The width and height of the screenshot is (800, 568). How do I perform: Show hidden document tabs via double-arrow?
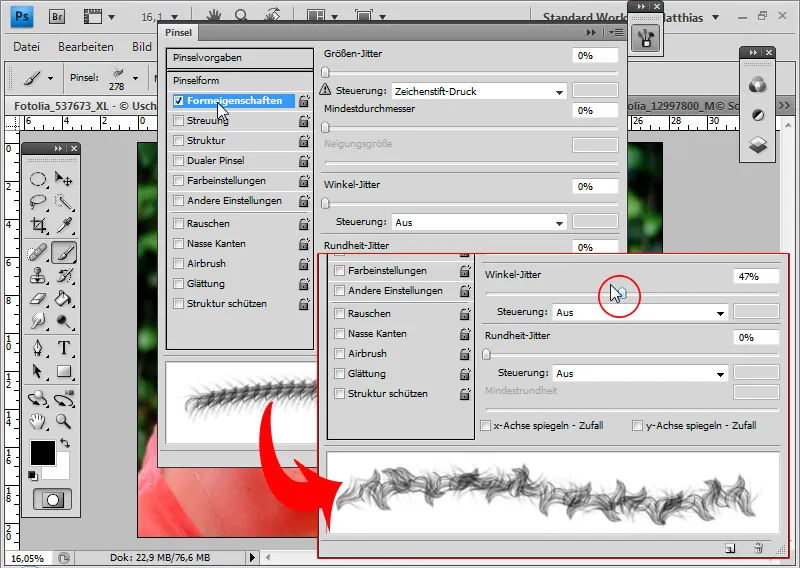(x=784, y=106)
